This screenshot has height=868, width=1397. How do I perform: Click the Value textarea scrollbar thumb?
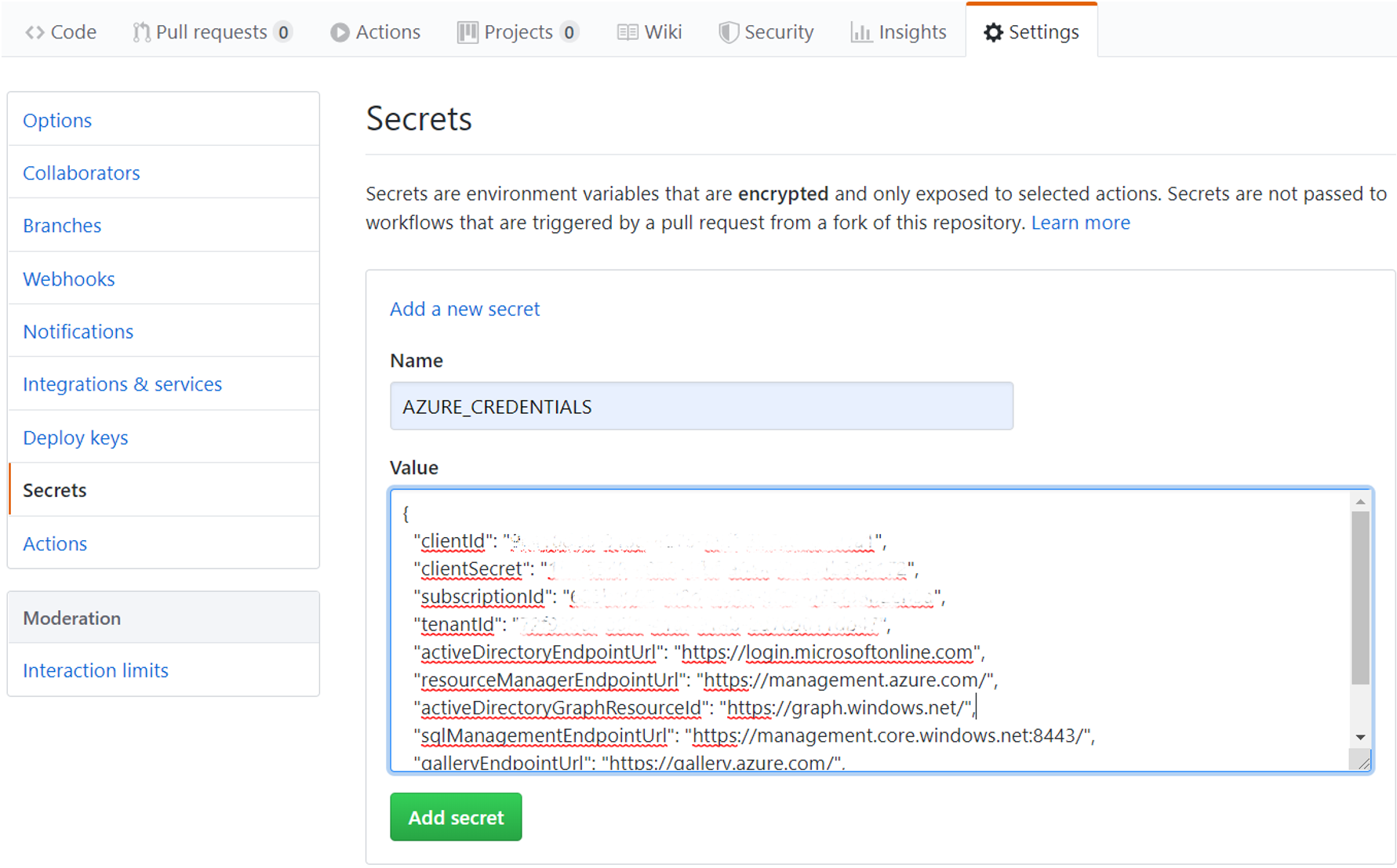coord(1360,597)
